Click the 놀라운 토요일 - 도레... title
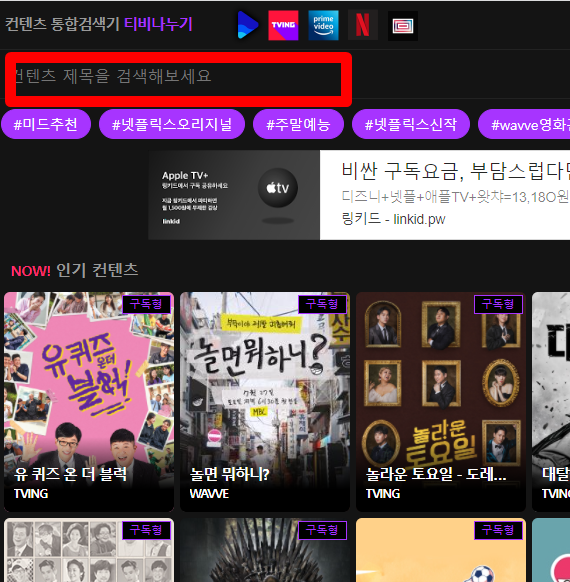 pos(436,474)
